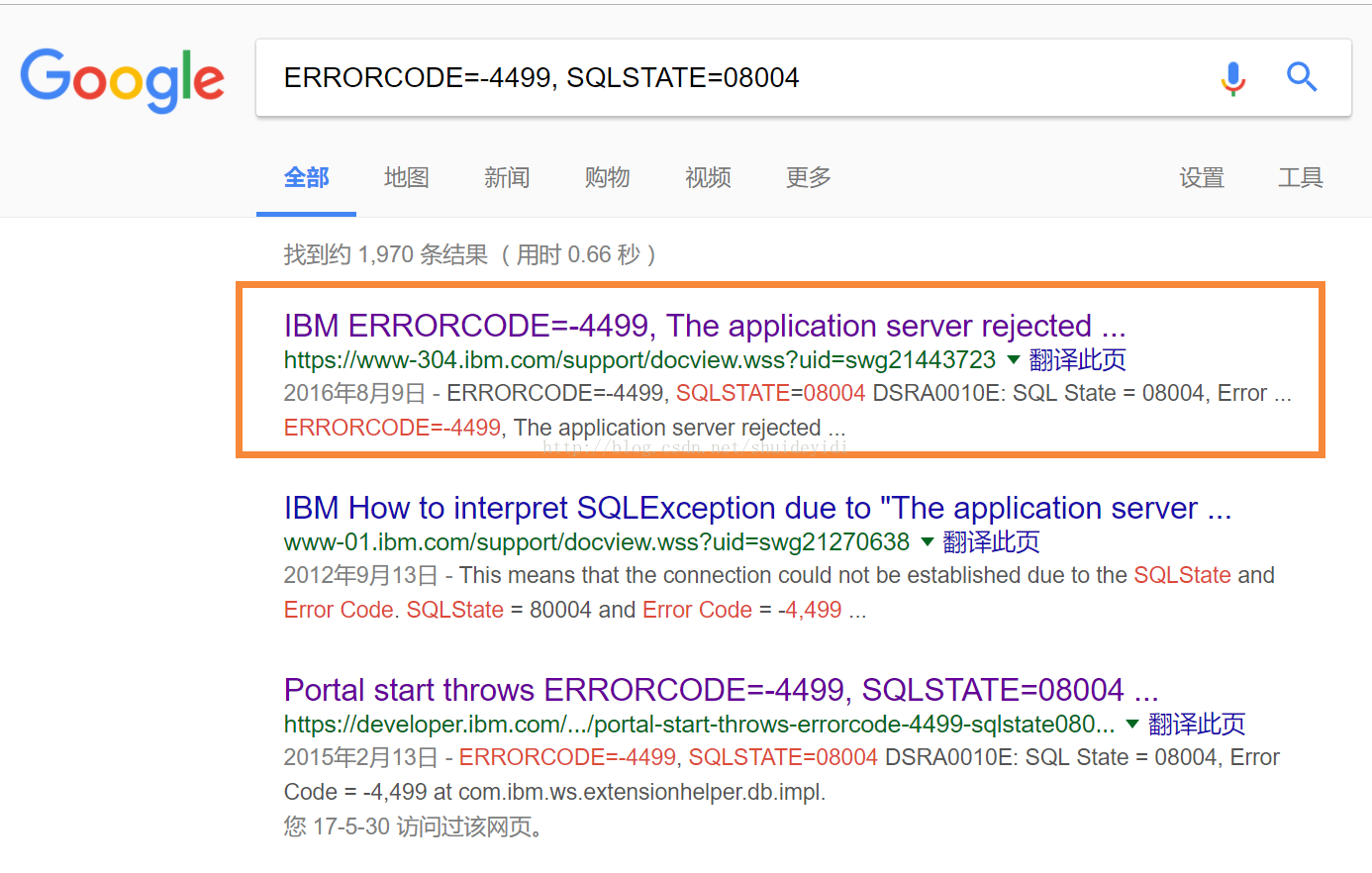Expand dropdown arrow beside developer.ibm.com URL
The width and height of the screenshot is (1372, 873).
click(x=1132, y=724)
